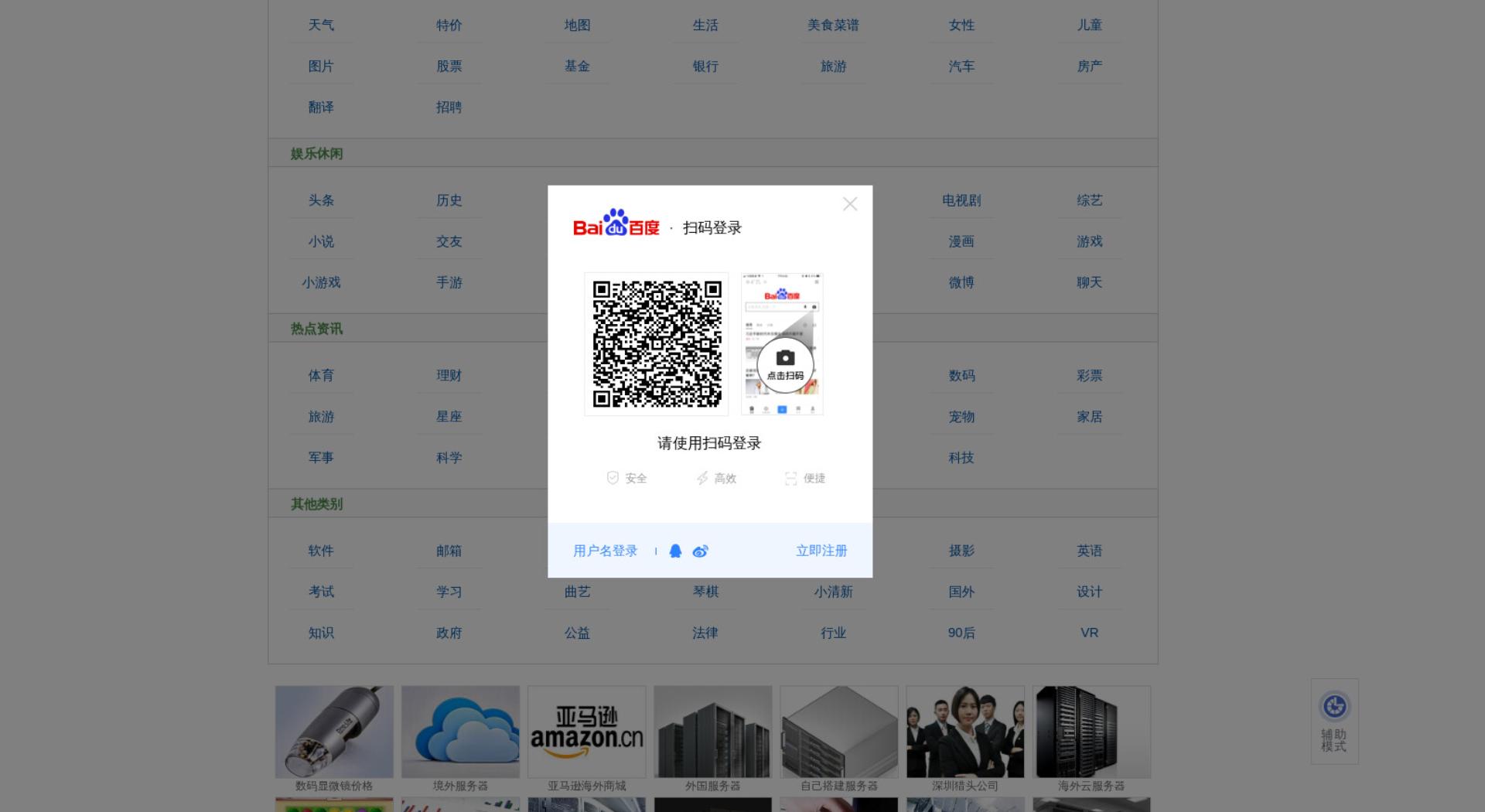Screen dimensions: 1485x812
Task: Open 立即注册 registration link
Action: pyautogui.click(x=821, y=551)
